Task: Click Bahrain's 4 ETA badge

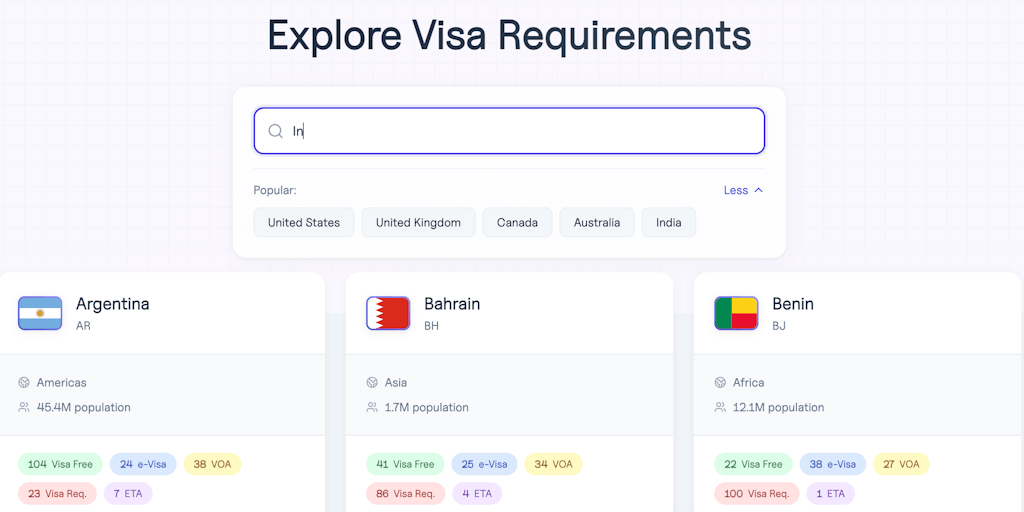Action: tap(477, 494)
